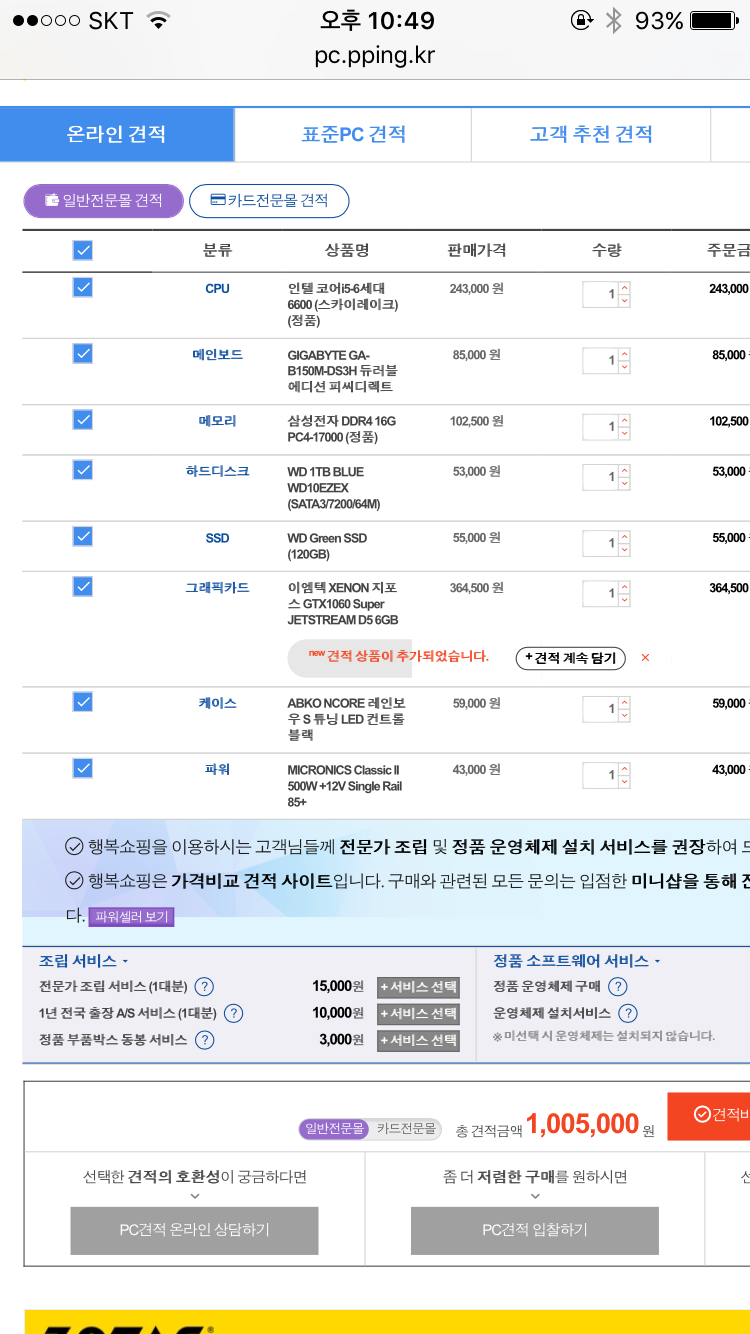Uncheck the CPU row checkbox
Screen dimensions: 750x1334
coord(83,288)
